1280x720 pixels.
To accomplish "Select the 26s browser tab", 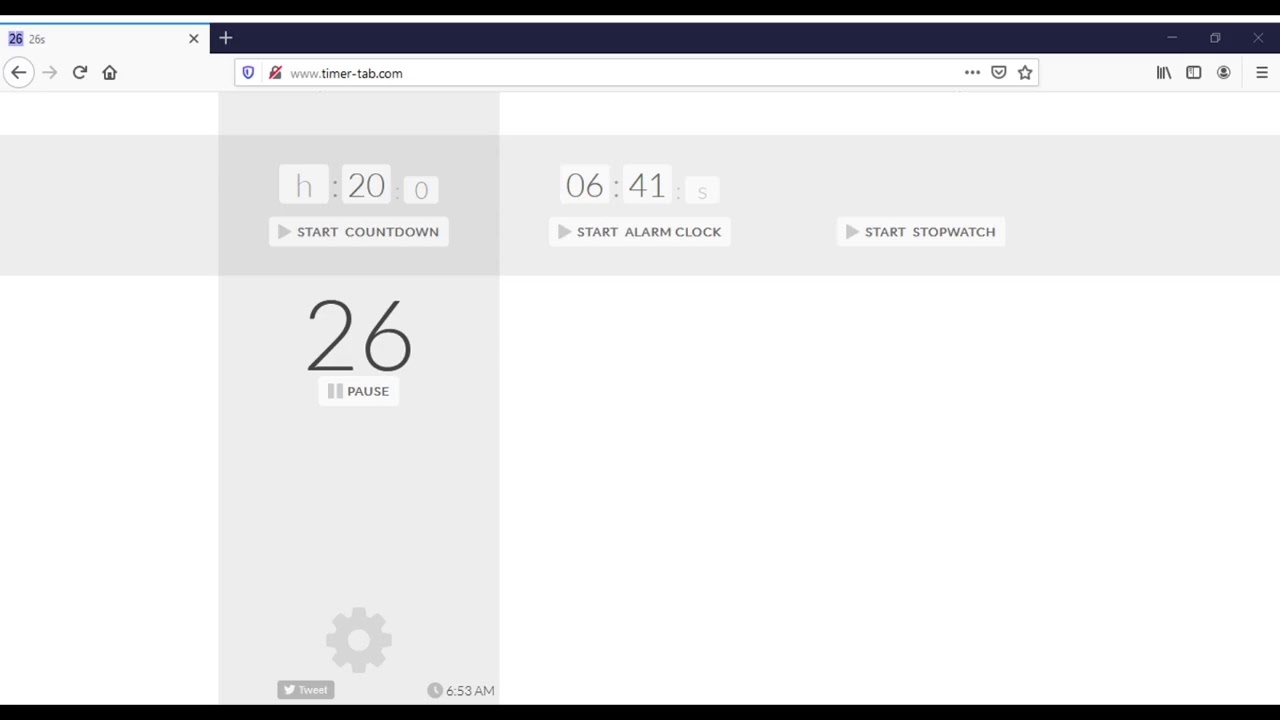I will [104, 39].
